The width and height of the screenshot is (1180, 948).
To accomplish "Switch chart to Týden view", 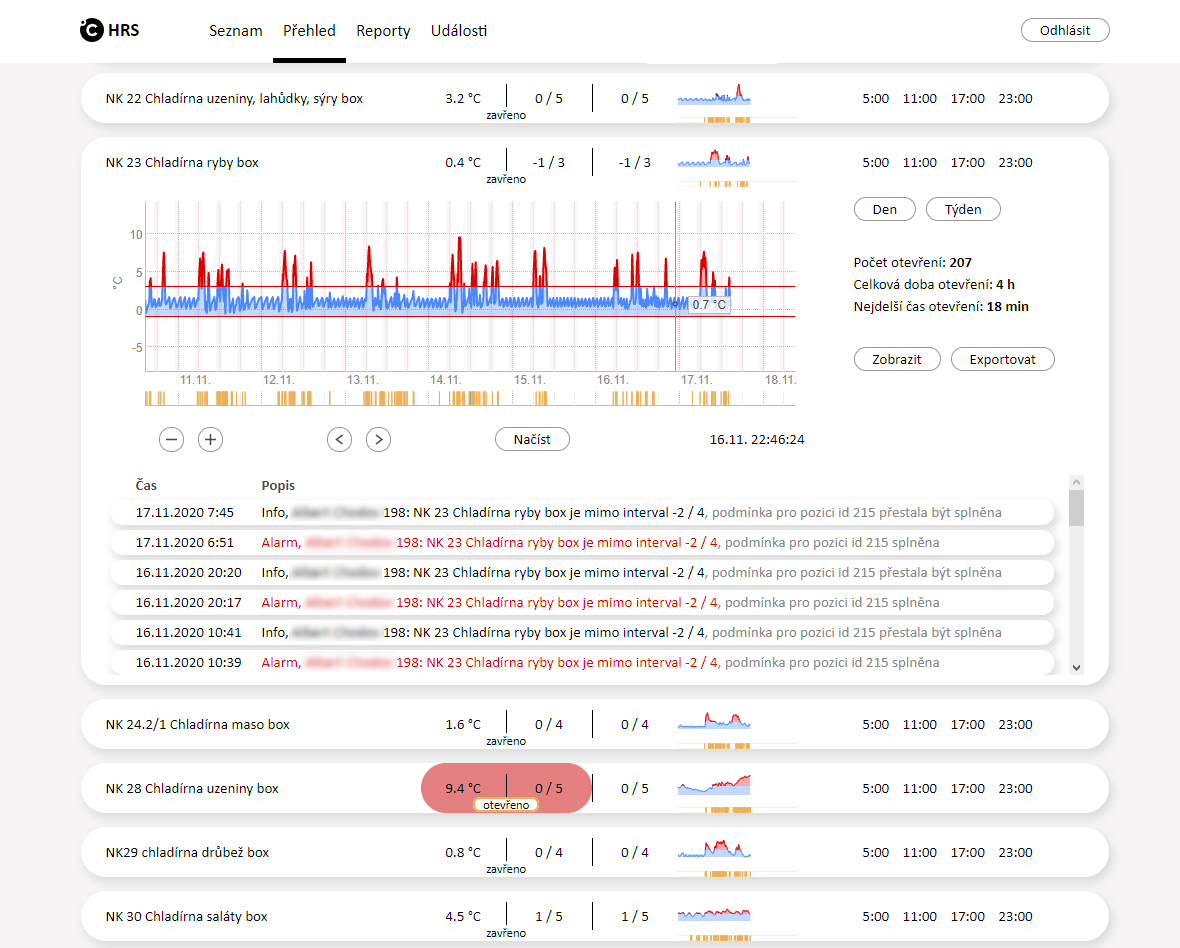I will point(963,209).
